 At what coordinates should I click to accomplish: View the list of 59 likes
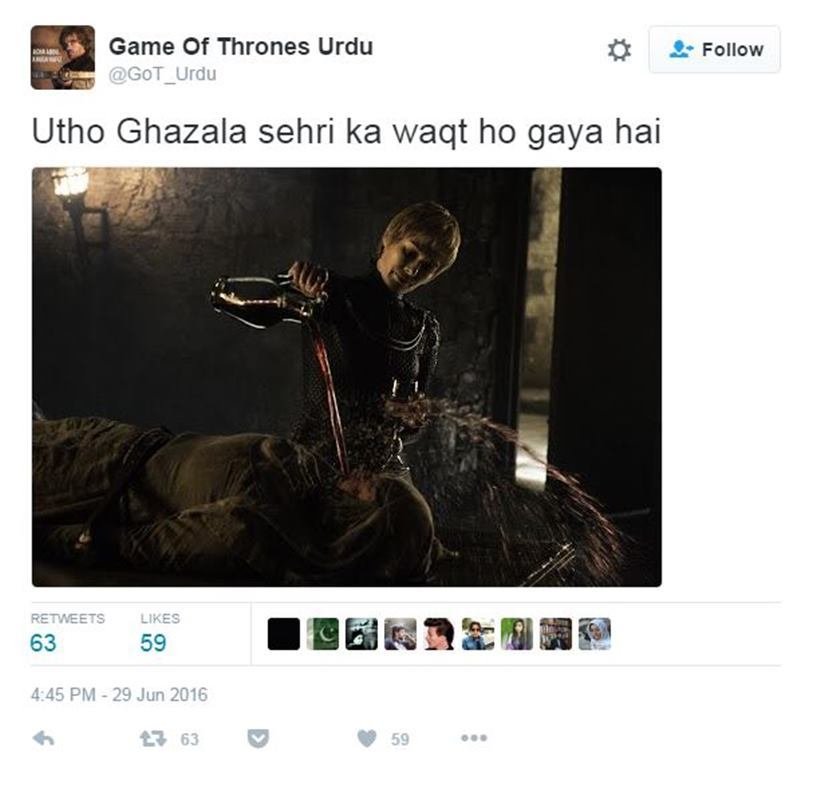point(160,633)
